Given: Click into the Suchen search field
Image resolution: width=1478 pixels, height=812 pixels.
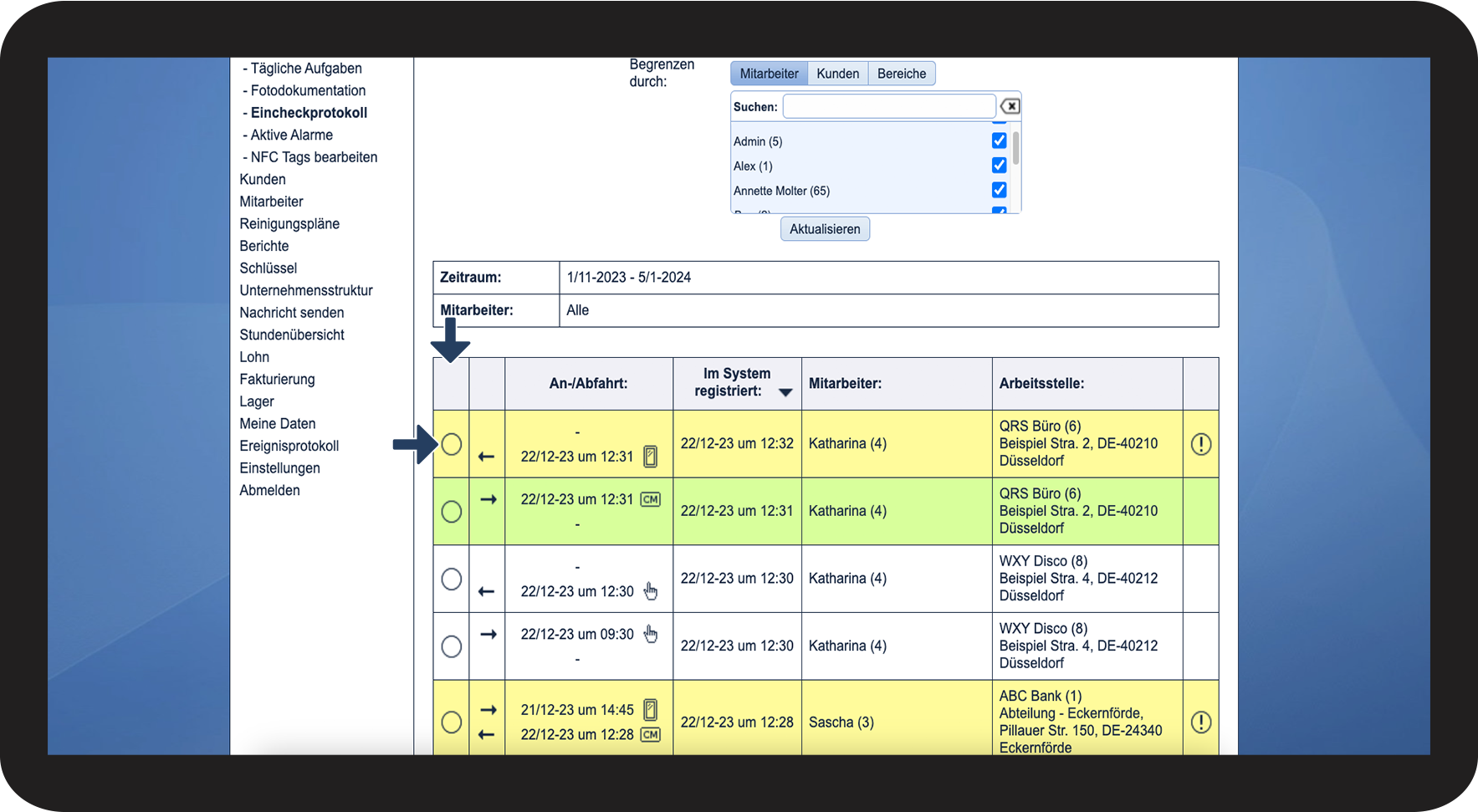Looking at the screenshot, I should (x=888, y=106).
